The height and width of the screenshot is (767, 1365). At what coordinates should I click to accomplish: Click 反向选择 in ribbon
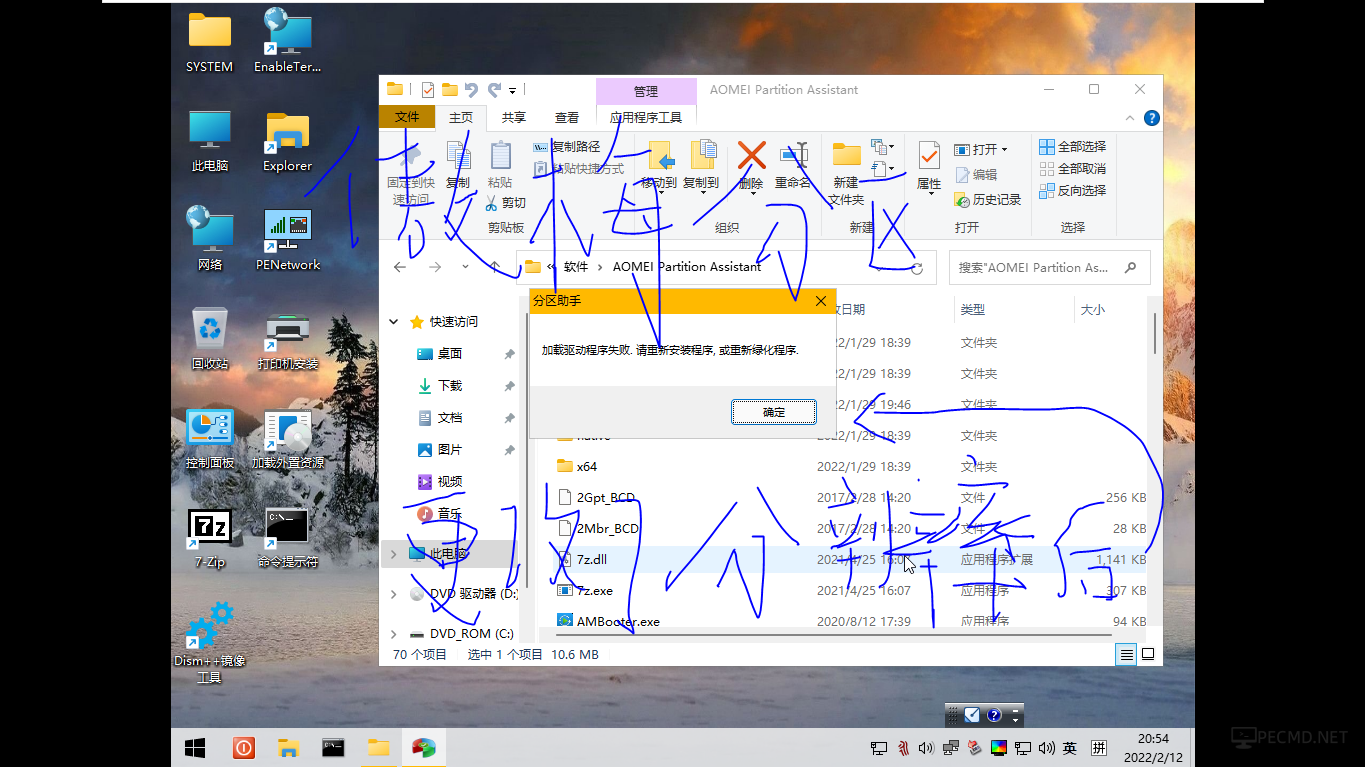pyautogui.click(x=1073, y=190)
